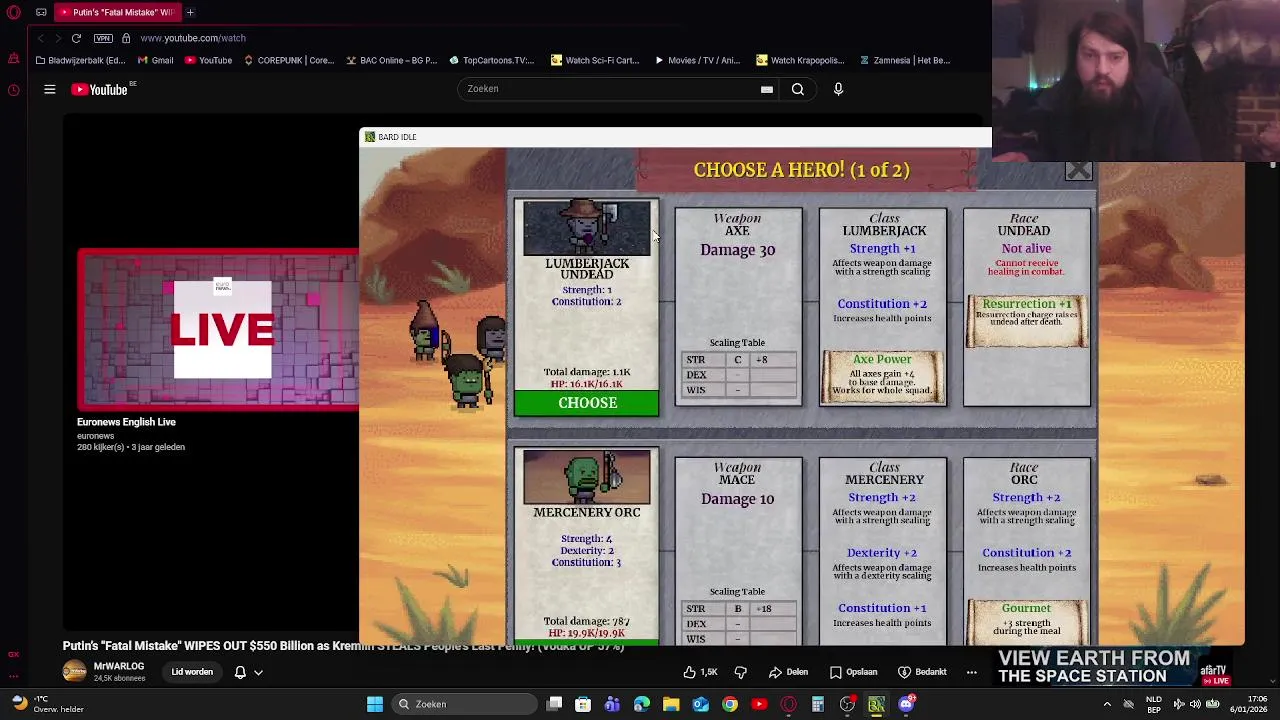Viewport: 1280px width, 720px height.
Task: Open Opera workspaces icon in tab bar
Action: [41, 12]
